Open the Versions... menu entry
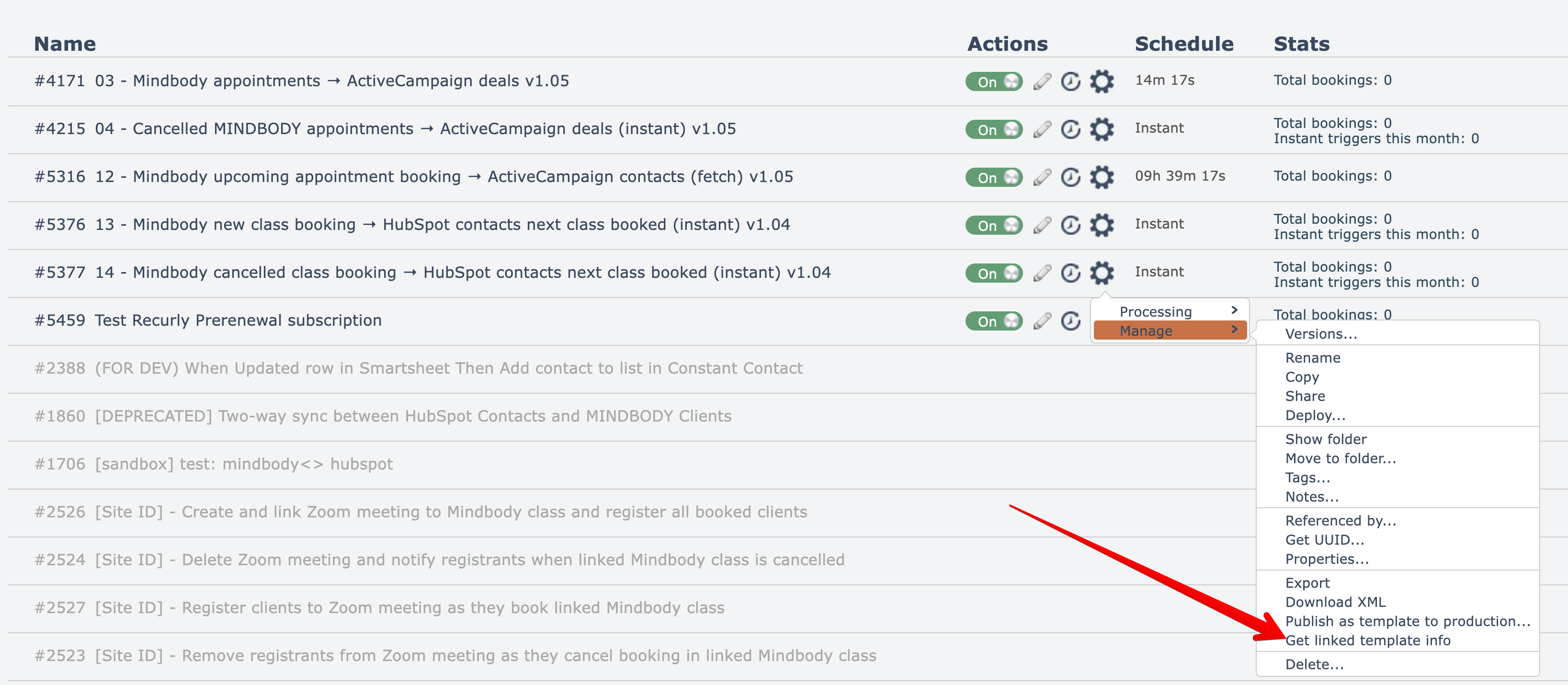This screenshot has height=685, width=1568. [x=1321, y=334]
